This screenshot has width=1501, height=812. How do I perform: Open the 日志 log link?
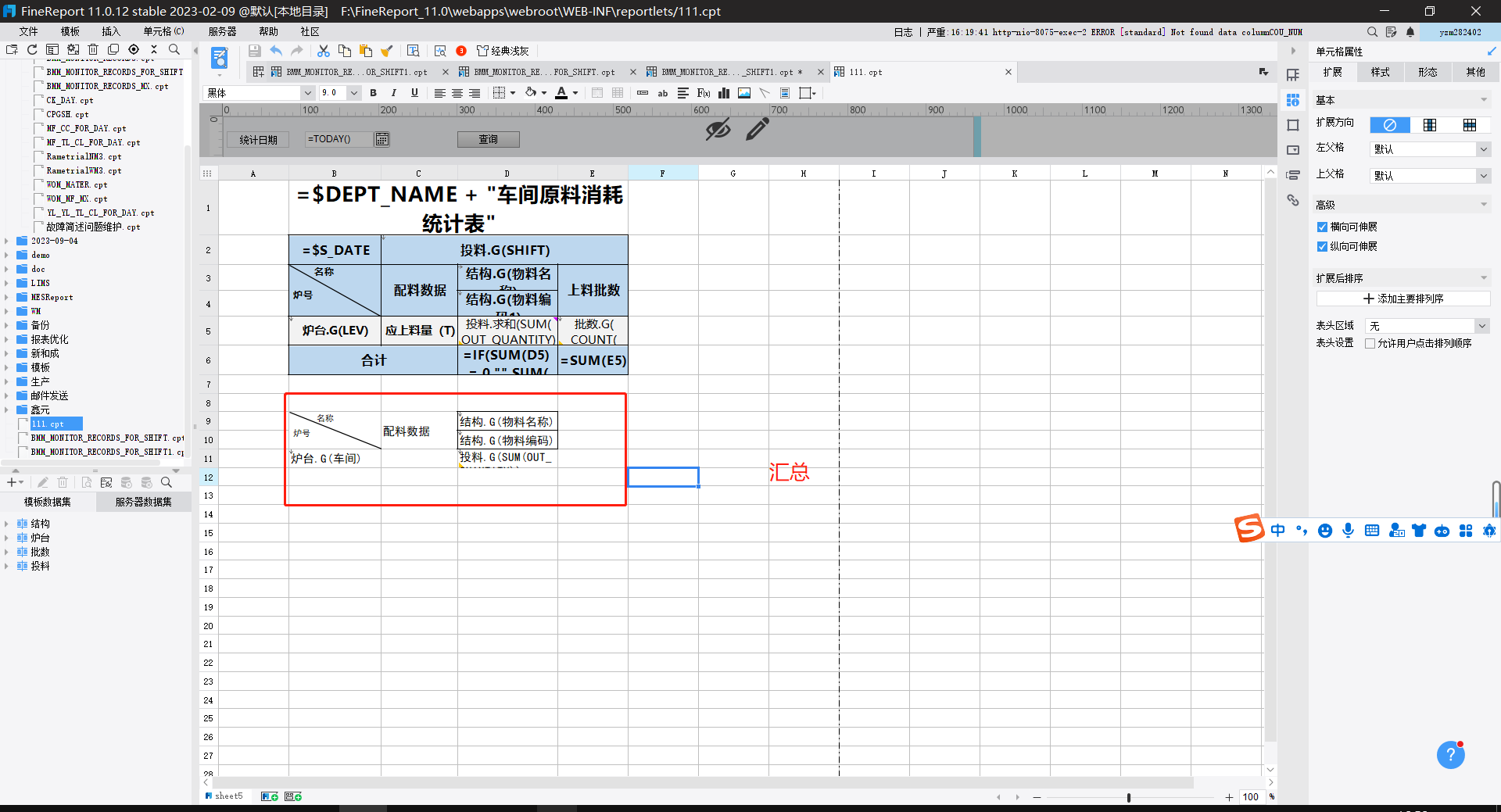903,32
